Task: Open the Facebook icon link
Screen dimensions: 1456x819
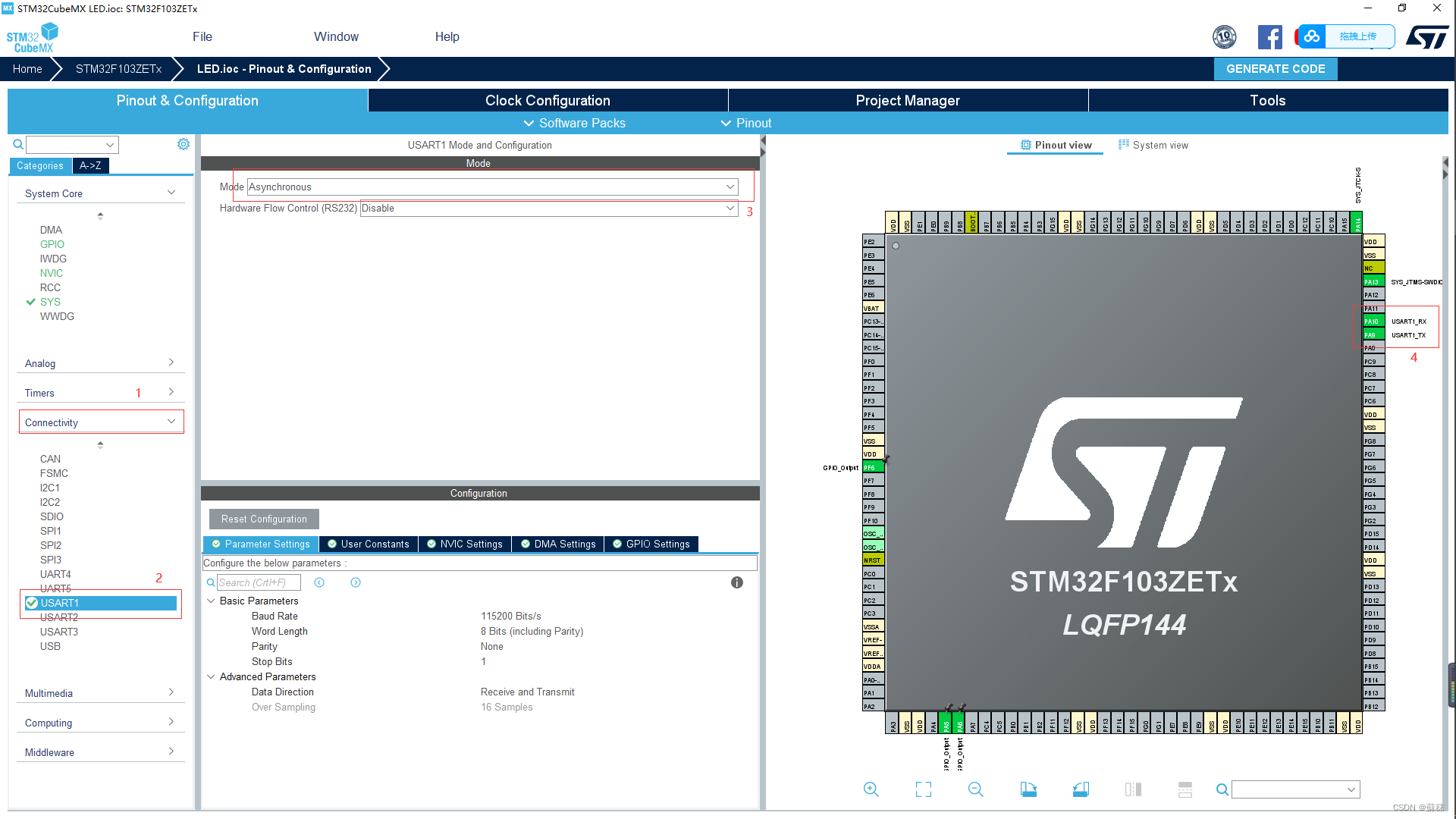Action: click(x=1269, y=36)
